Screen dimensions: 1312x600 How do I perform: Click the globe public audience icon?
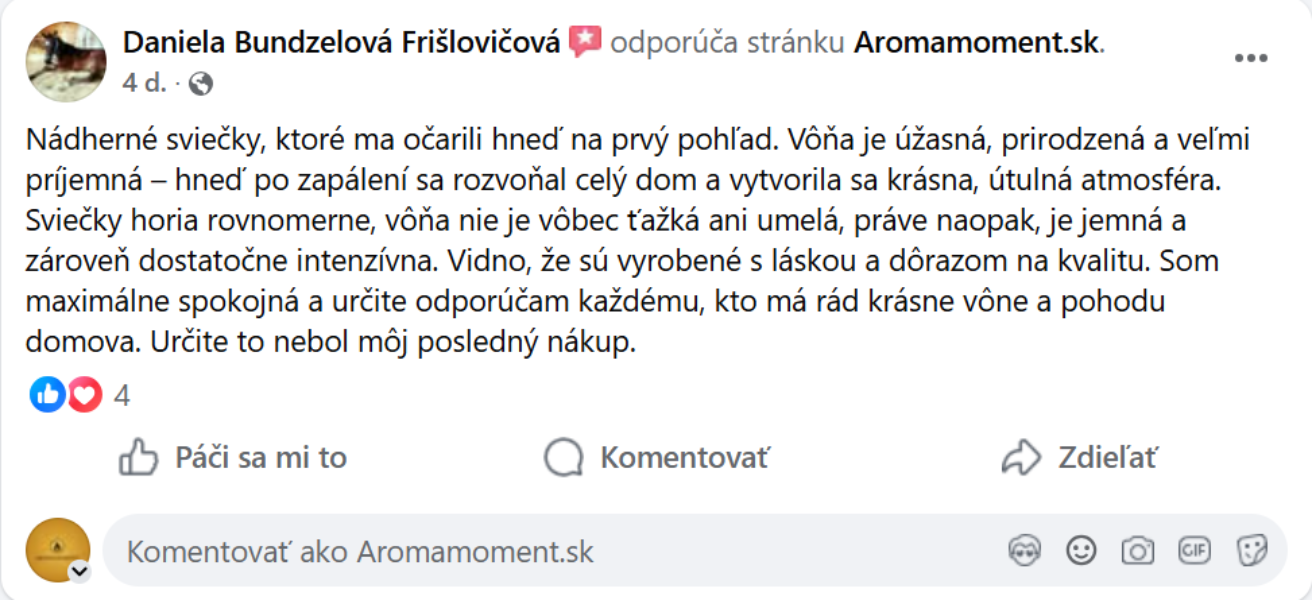click(x=201, y=83)
